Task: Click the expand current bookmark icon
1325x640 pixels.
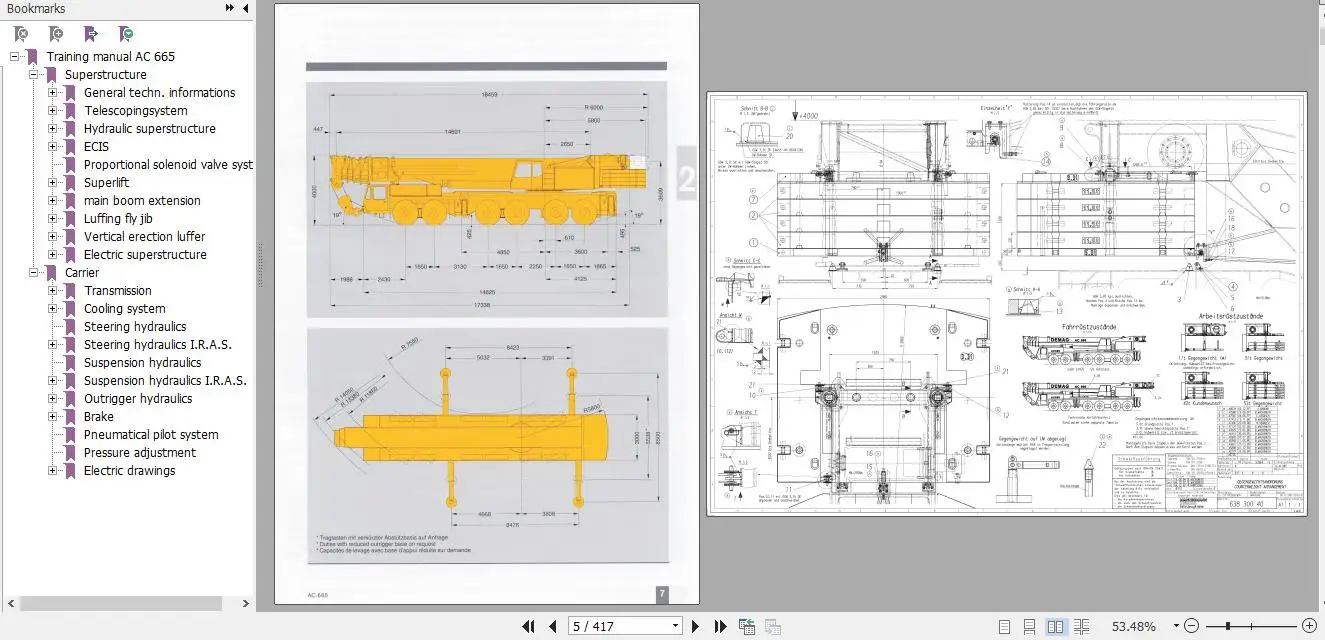Action: (x=91, y=34)
